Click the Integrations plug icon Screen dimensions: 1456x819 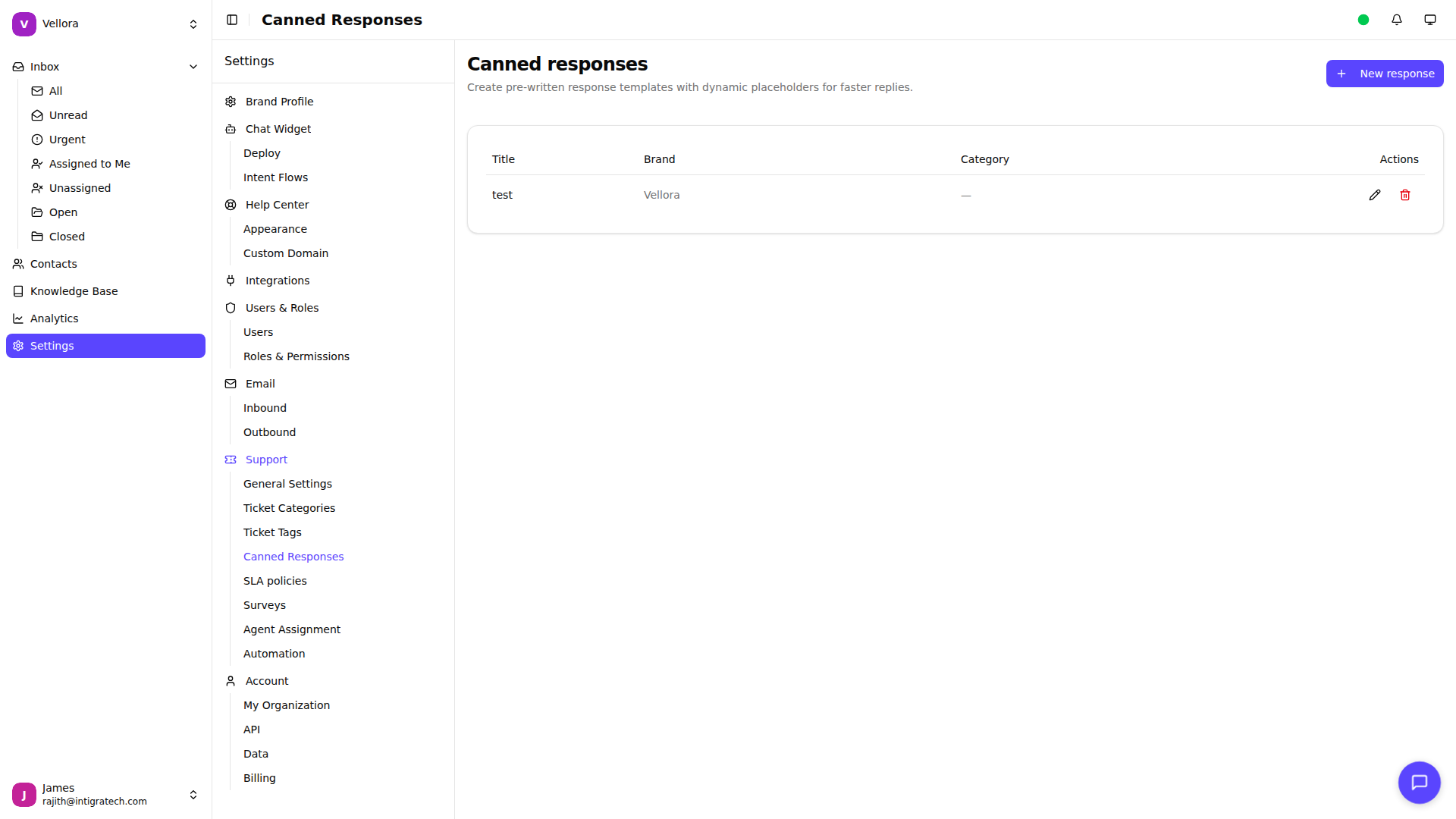click(x=231, y=281)
